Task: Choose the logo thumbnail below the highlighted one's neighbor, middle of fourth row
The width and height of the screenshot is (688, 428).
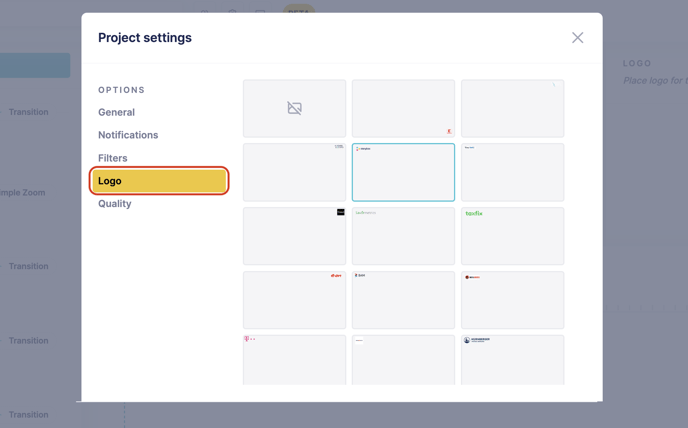Action: coord(403,300)
